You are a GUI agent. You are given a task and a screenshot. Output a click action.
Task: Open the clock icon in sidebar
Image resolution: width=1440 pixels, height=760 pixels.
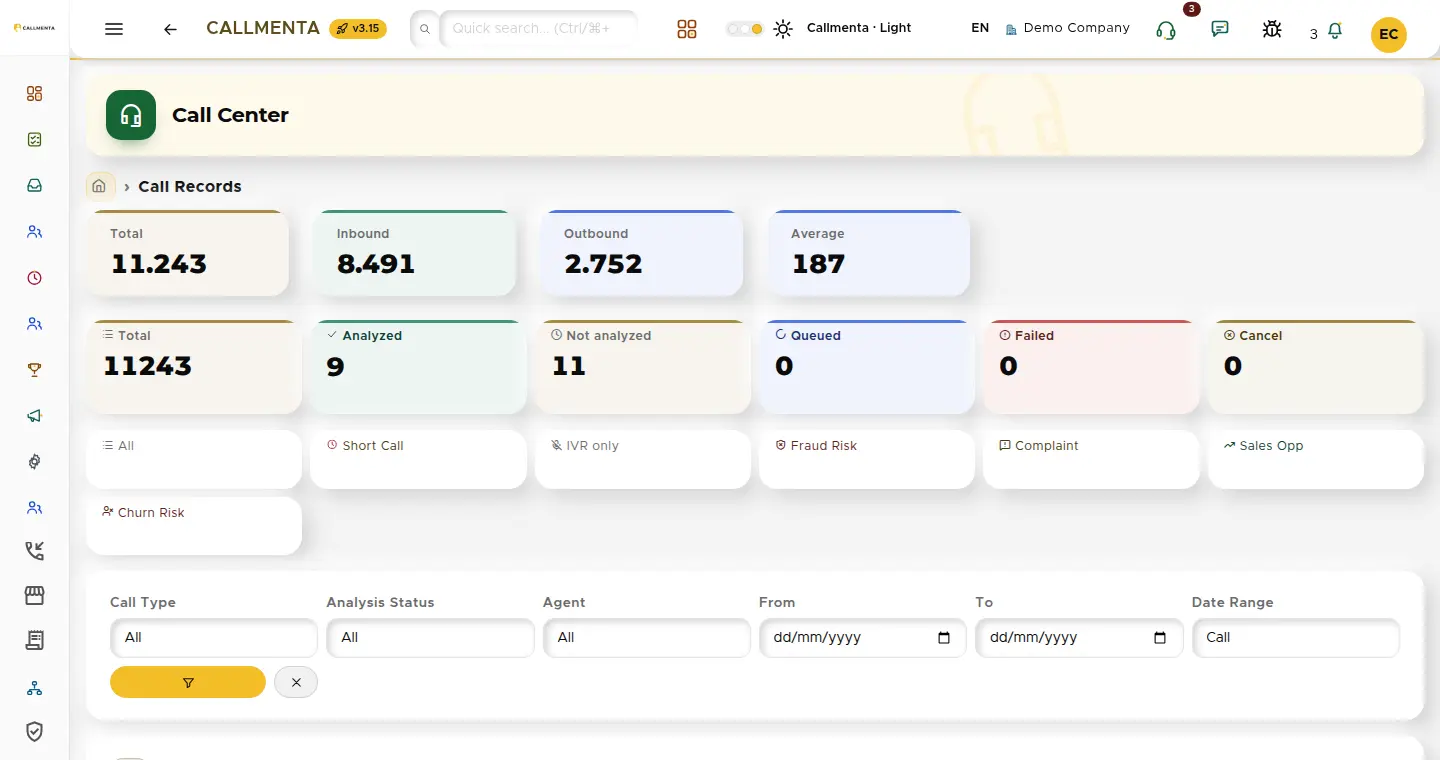pos(35,278)
